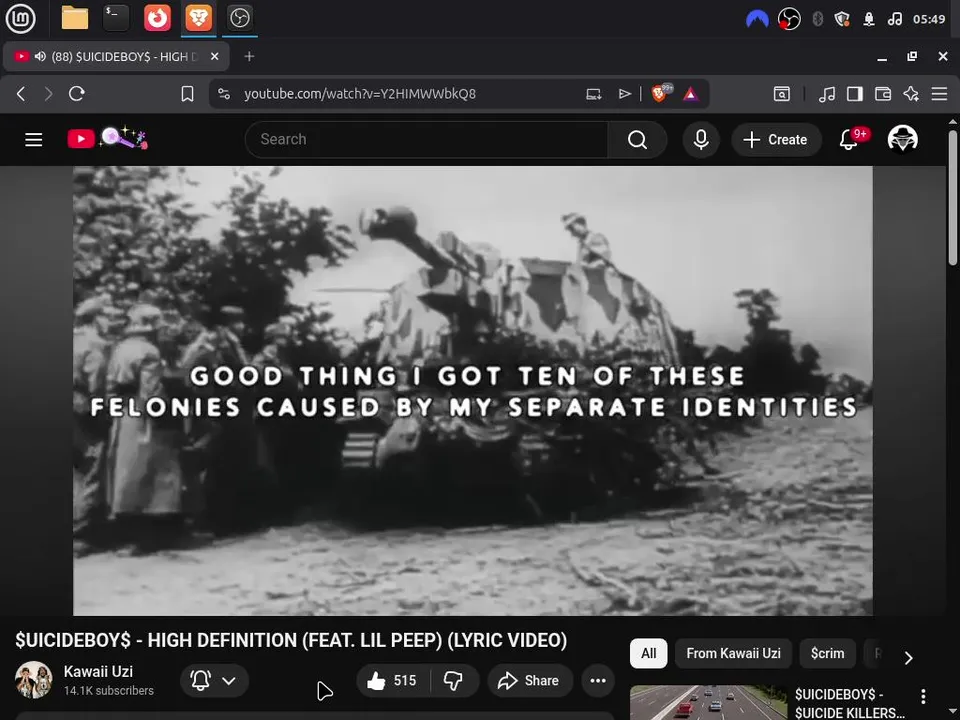Click the youtube.com address bar URL

[360, 94]
